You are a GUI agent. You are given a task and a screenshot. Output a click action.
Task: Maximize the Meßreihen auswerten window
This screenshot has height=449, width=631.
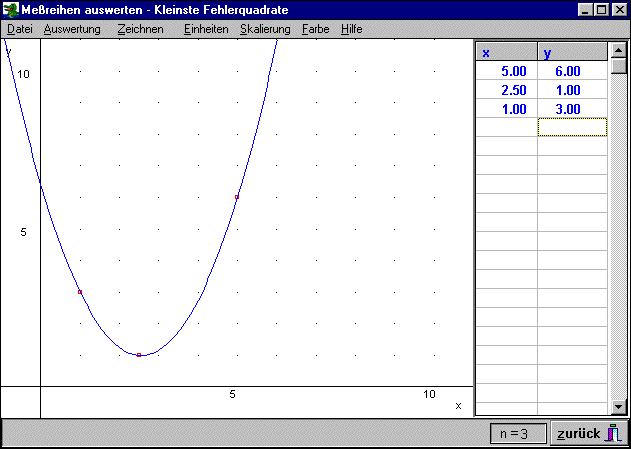601,10
